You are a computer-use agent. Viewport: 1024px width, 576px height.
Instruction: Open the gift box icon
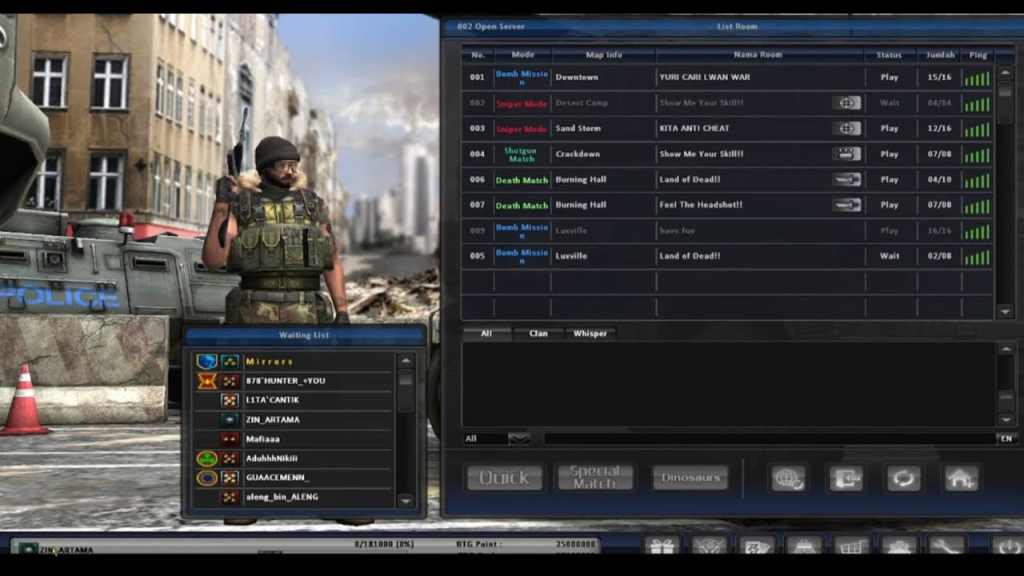[662, 547]
